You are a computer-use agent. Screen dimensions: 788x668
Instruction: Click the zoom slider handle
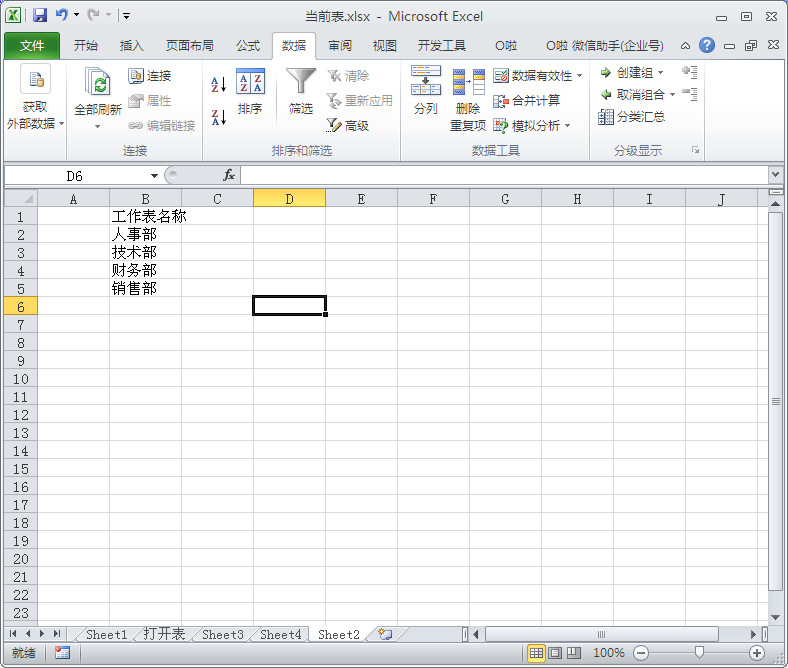click(x=699, y=652)
